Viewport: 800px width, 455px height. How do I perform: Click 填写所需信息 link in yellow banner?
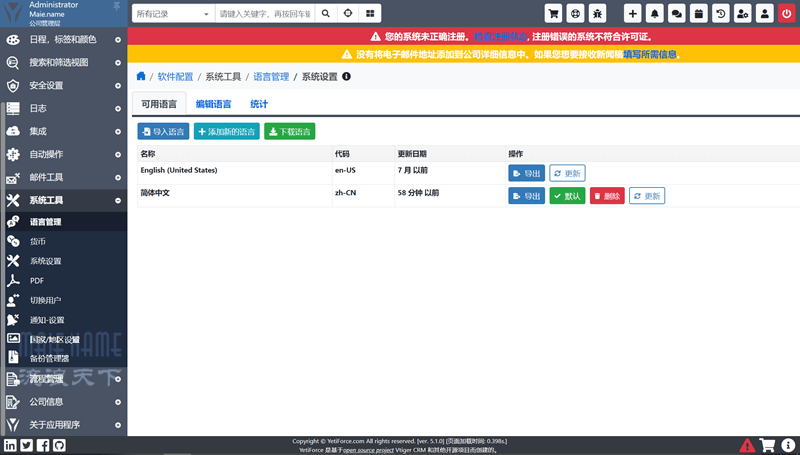click(x=649, y=55)
